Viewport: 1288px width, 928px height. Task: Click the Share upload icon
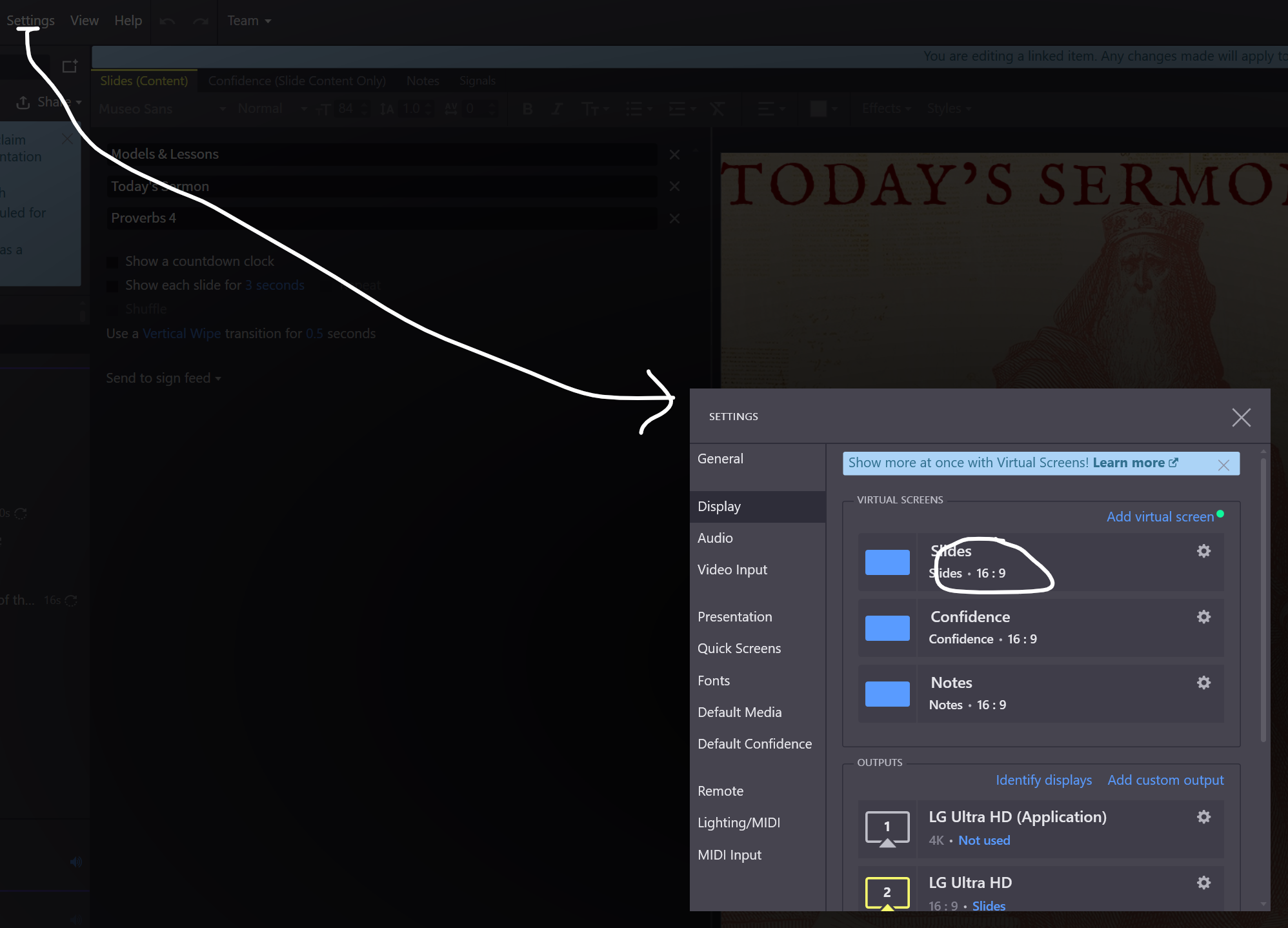(x=23, y=102)
